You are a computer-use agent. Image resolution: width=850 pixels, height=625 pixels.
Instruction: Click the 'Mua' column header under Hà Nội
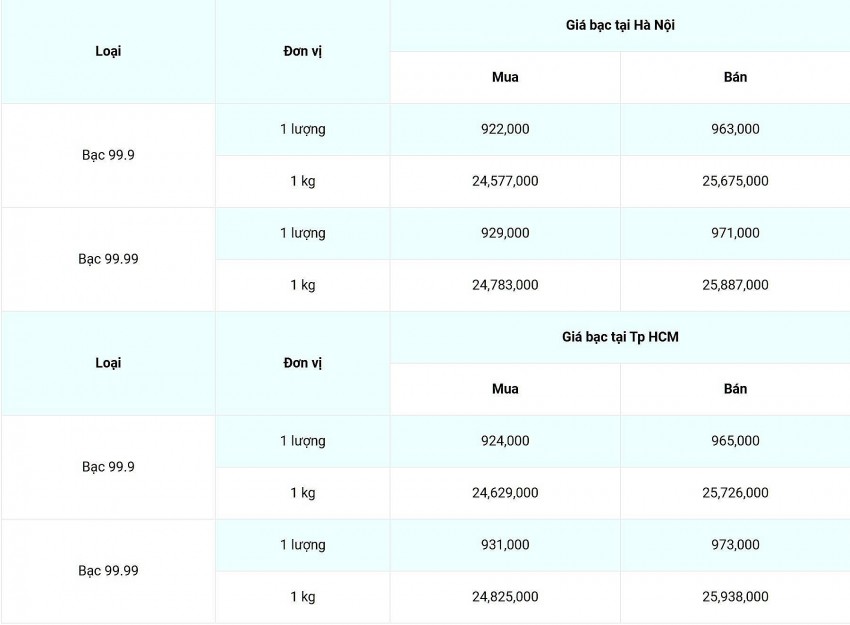(x=505, y=77)
